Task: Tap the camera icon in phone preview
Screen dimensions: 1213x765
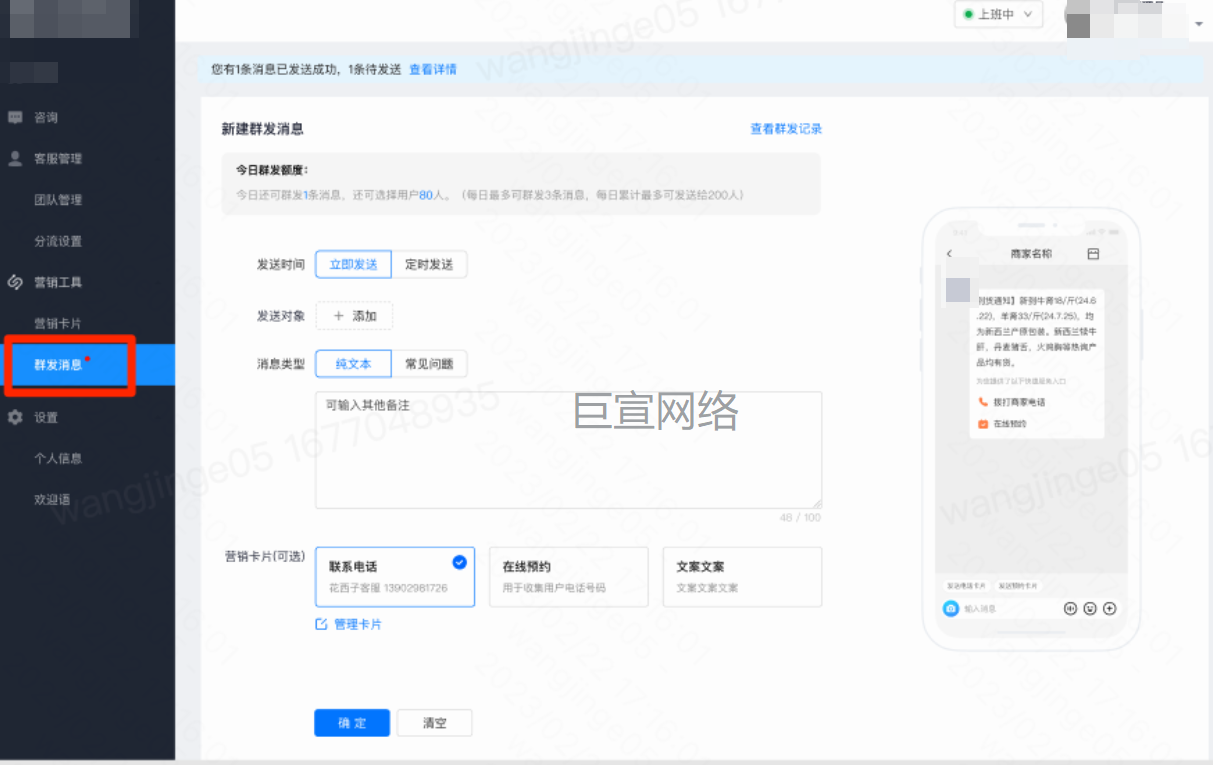Action: [x=950, y=608]
